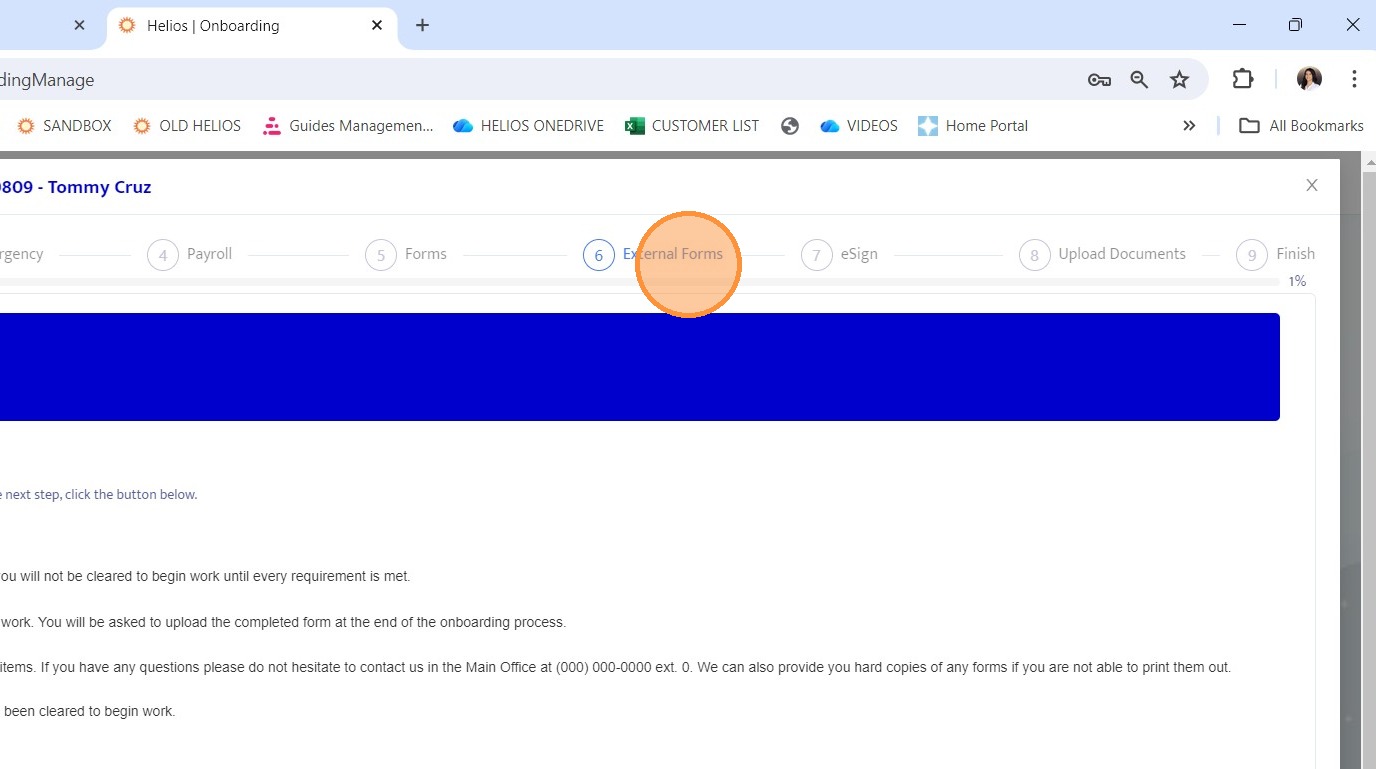Screen dimensions: 1376x769
Task: Click the onboarding progress bar
Action: tap(640, 283)
